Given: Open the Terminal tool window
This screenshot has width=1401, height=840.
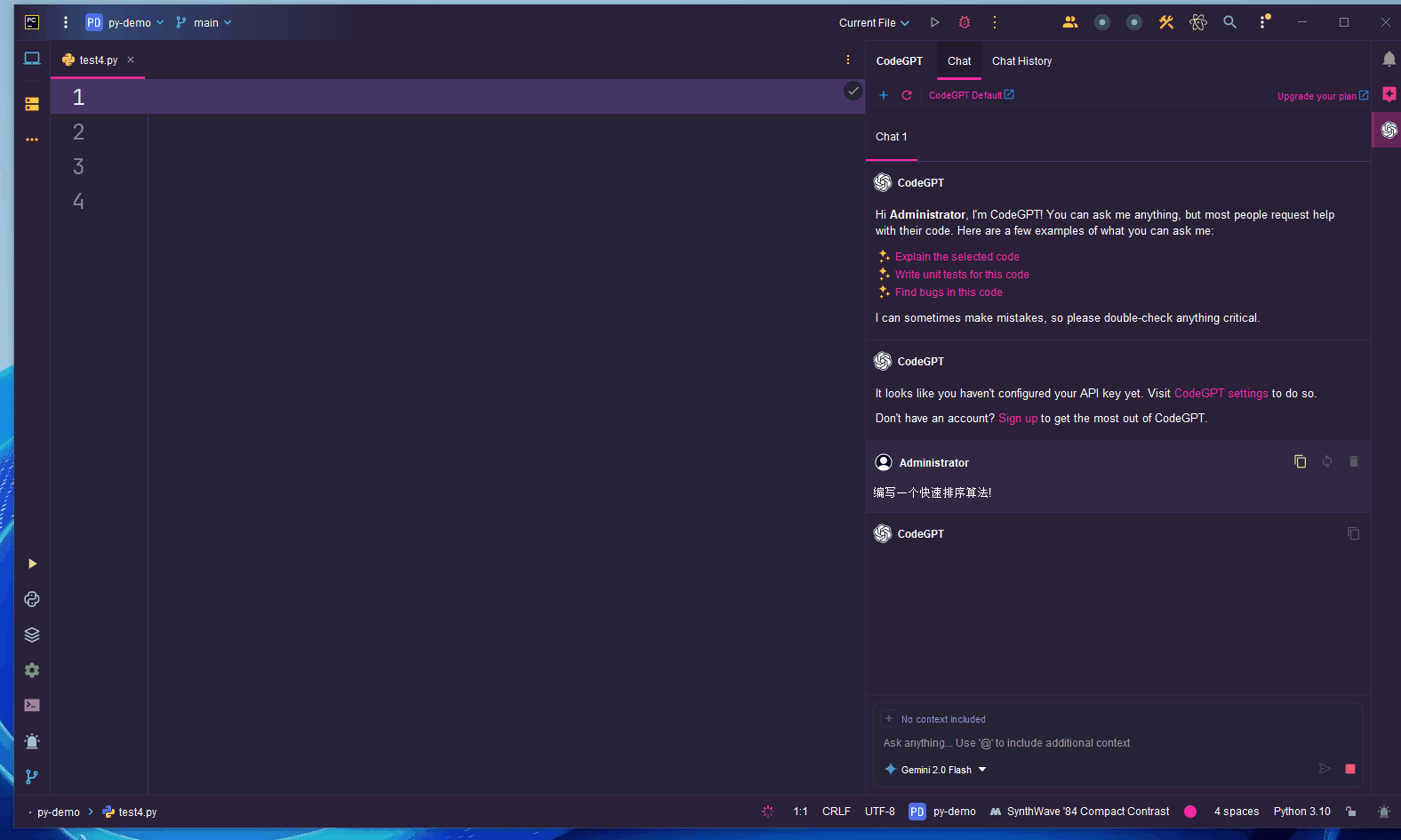Looking at the screenshot, I should pos(32,706).
